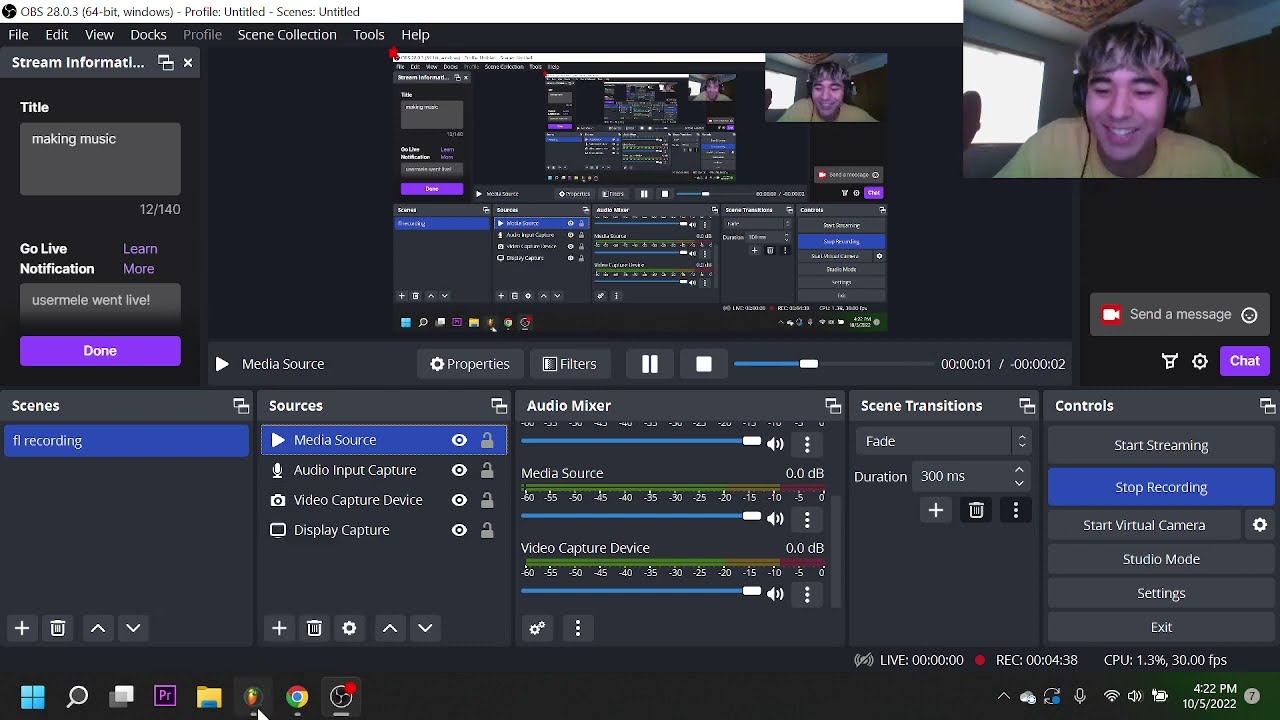Open transition properties dots menu
The image size is (1280, 720).
(1016, 511)
